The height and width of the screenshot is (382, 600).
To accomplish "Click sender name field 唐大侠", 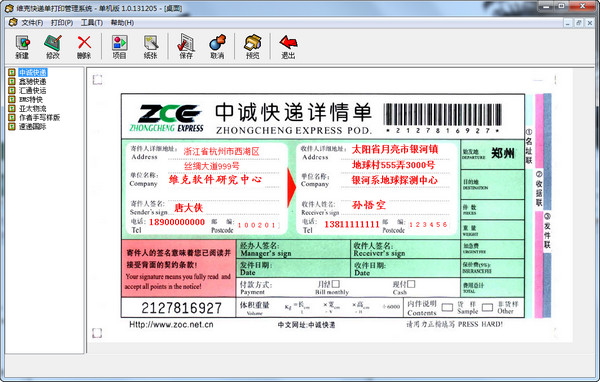I will click(x=188, y=208).
